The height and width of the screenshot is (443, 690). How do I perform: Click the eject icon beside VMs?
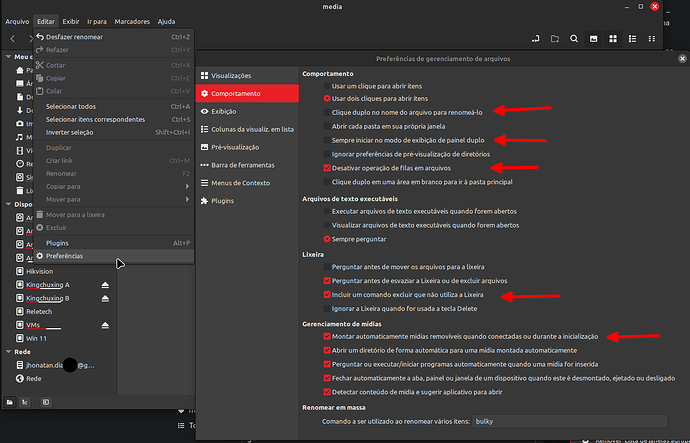104,326
